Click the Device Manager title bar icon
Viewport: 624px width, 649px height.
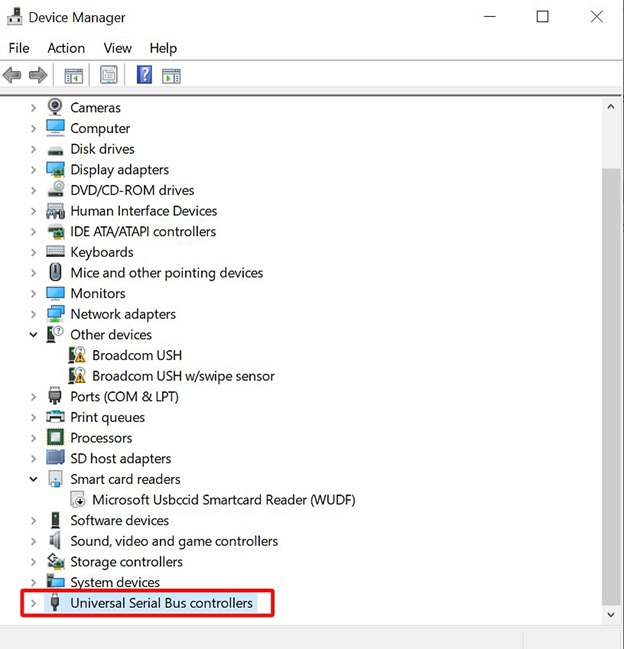(x=14, y=17)
